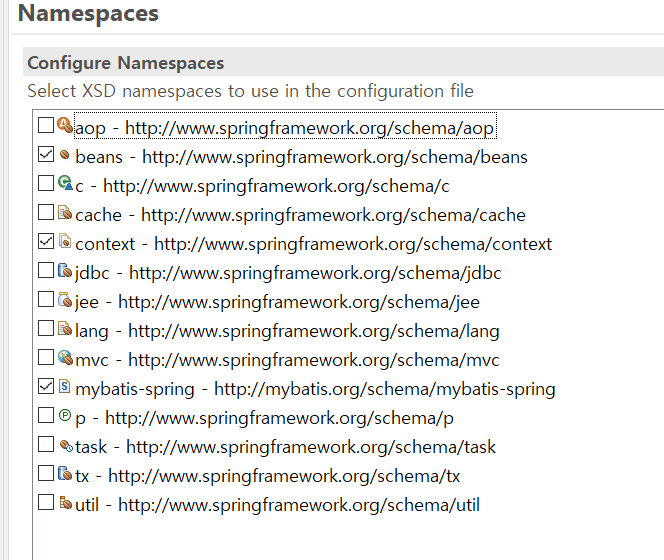The height and width of the screenshot is (560, 664).
Task: Click the aop namespace icon
Action: click(65, 125)
